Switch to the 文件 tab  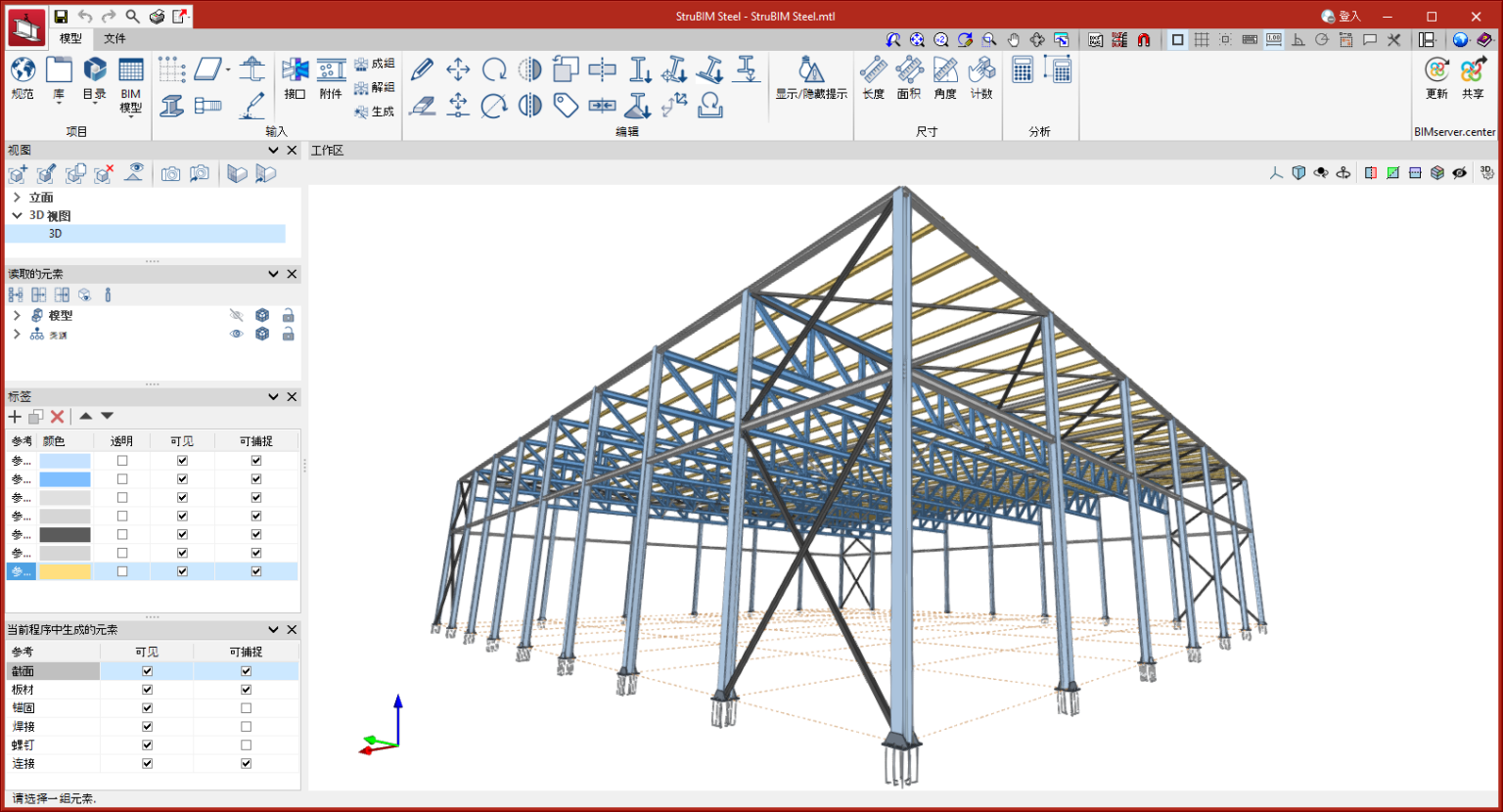tap(114, 39)
